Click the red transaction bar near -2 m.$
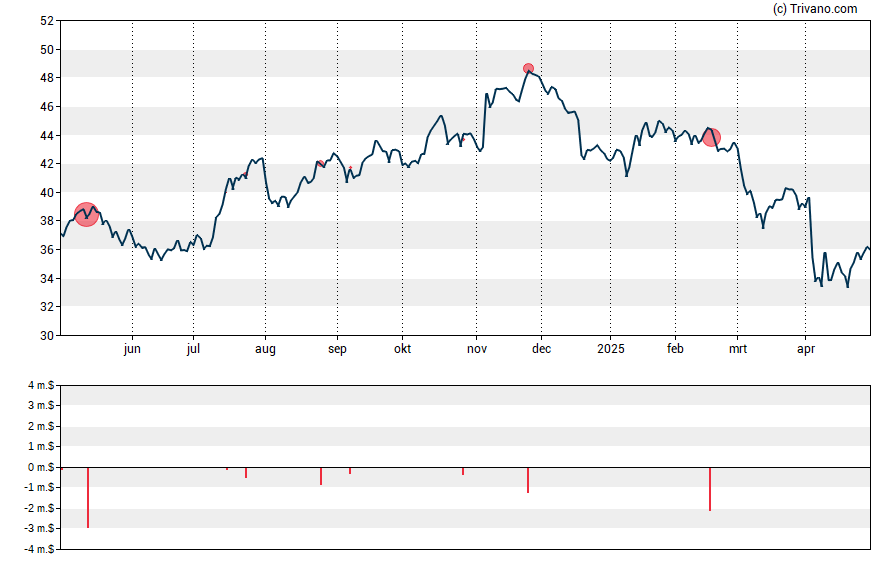 pyautogui.click(x=710, y=489)
